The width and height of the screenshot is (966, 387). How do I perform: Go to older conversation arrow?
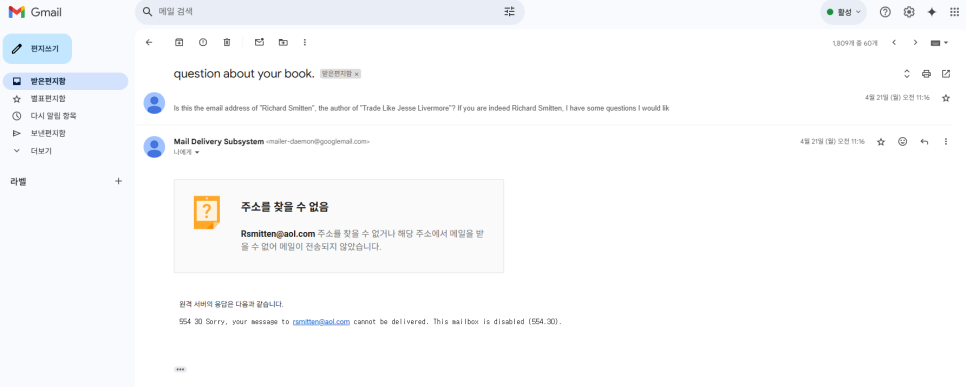coord(915,43)
